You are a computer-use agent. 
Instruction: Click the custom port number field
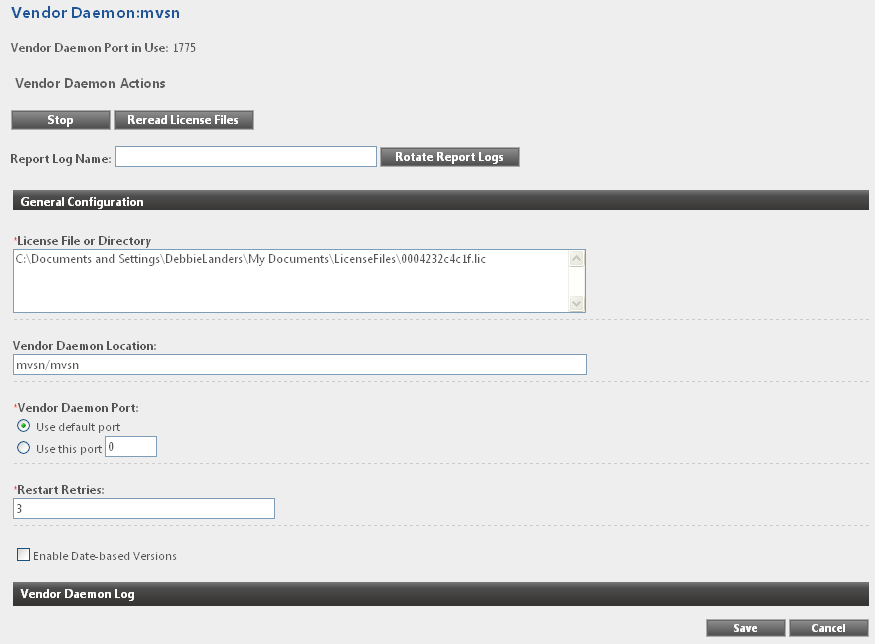(x=131, y=447)
